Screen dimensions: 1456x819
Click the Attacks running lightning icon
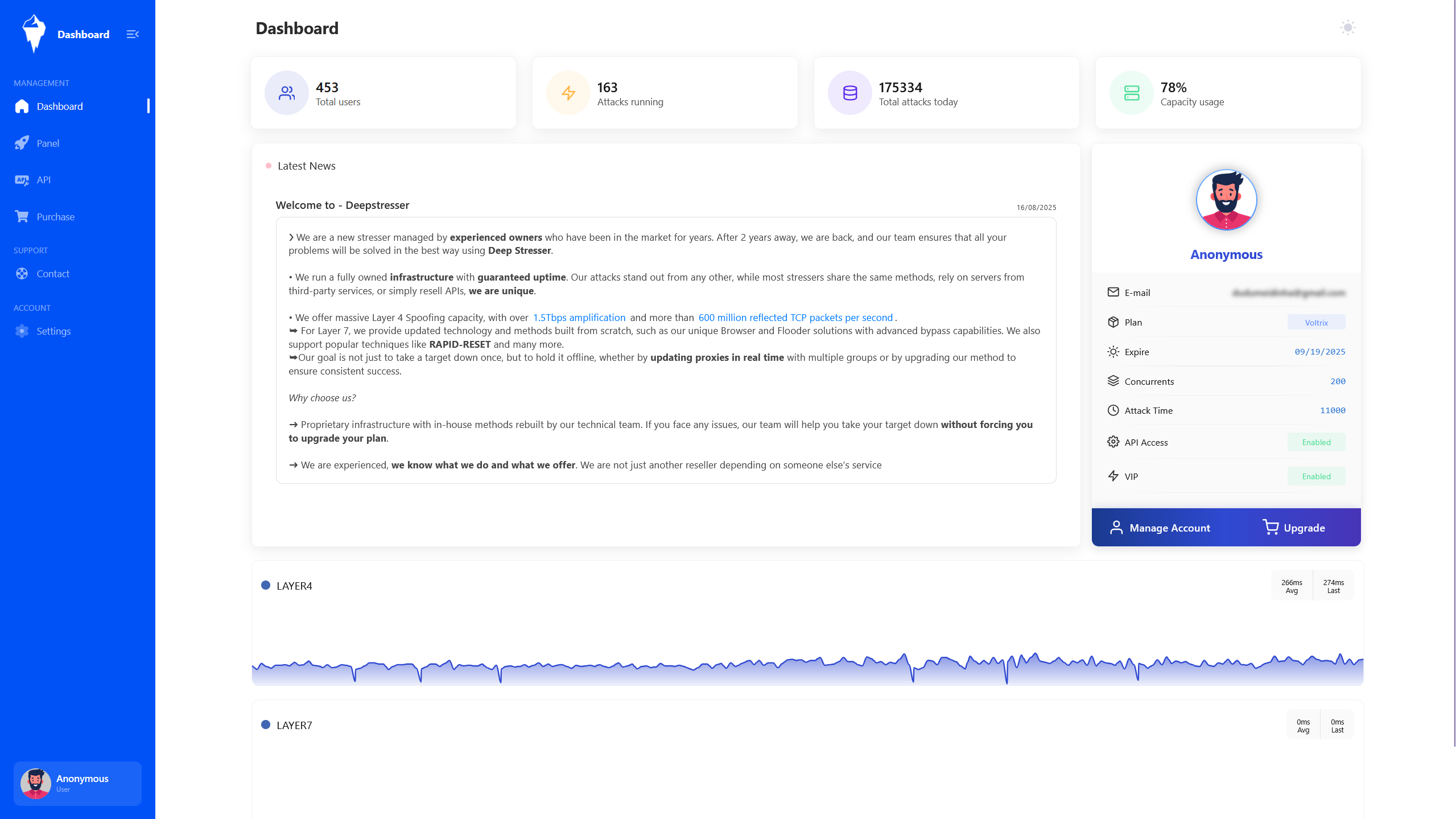pyautogui.click(x=568, y=93)
